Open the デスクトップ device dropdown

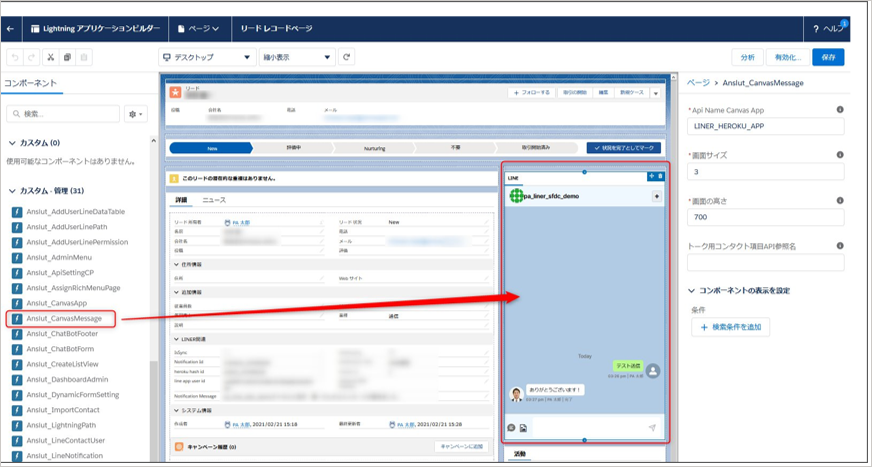(x=206, y=57)
